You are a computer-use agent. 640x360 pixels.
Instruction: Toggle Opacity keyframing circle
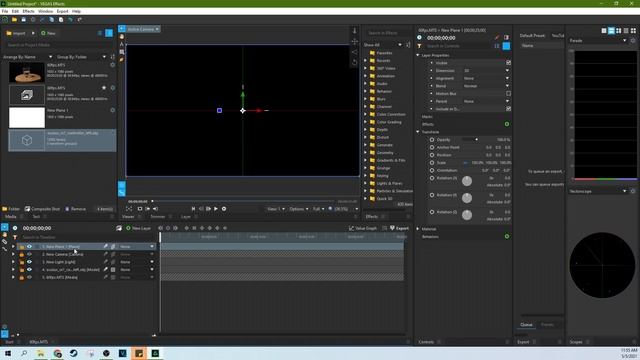(x=432, y=140)
